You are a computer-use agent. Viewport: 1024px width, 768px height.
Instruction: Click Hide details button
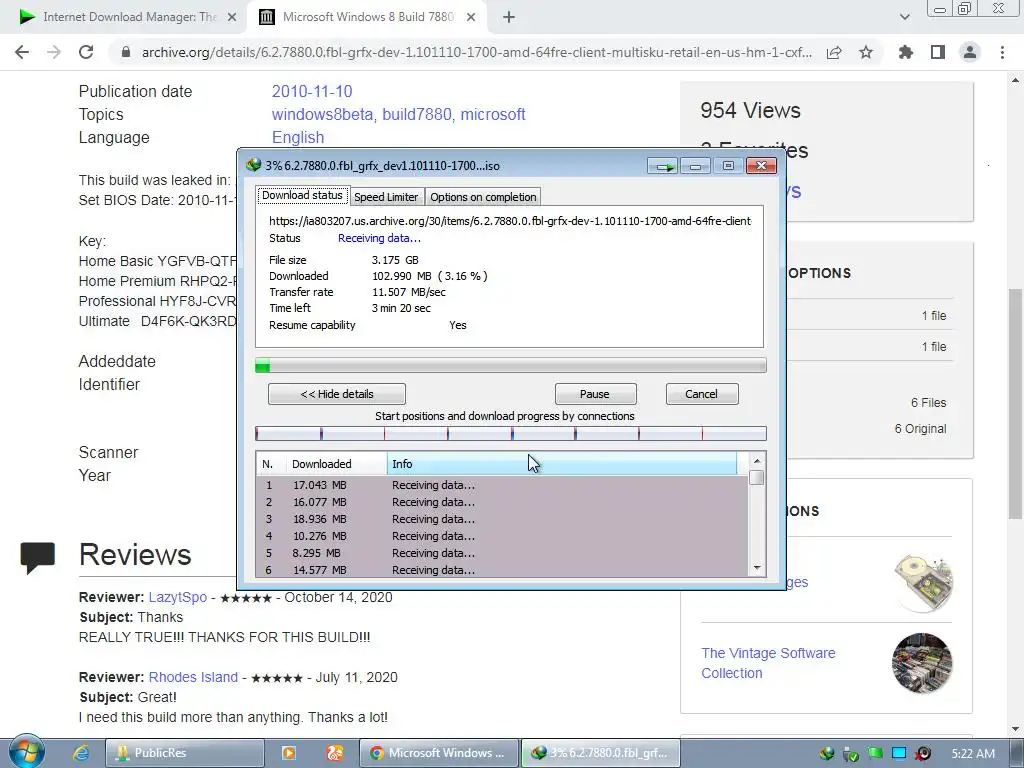click(x=337, y=394)
